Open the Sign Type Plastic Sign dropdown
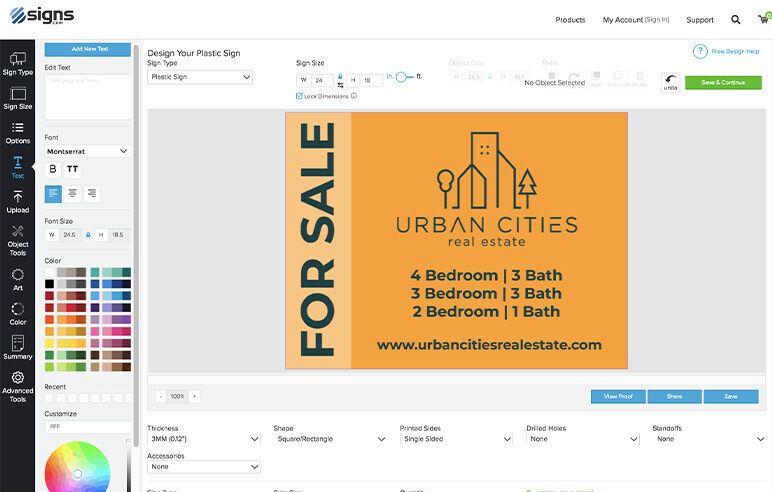The image size is (772, 492). click(x=200, y=77)
